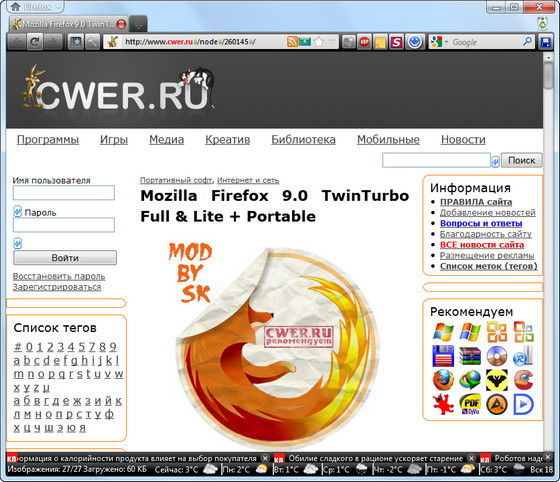This screenshot has width=560, height=482.
Task: Click the site search text field
Action: pos(436,160)
